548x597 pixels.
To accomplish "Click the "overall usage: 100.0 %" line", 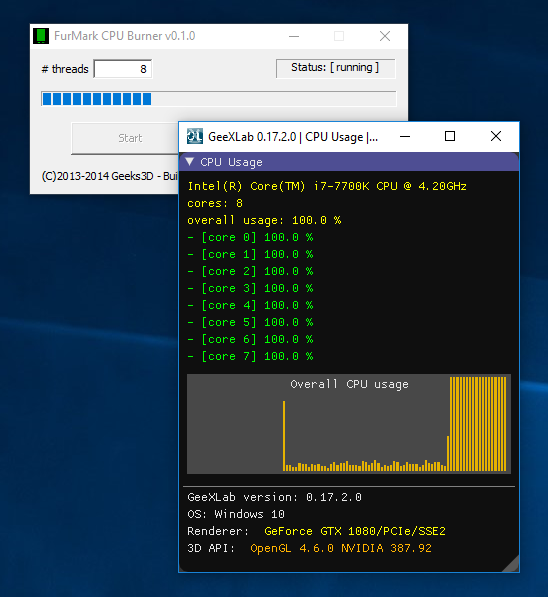I will tap(264, 220).
